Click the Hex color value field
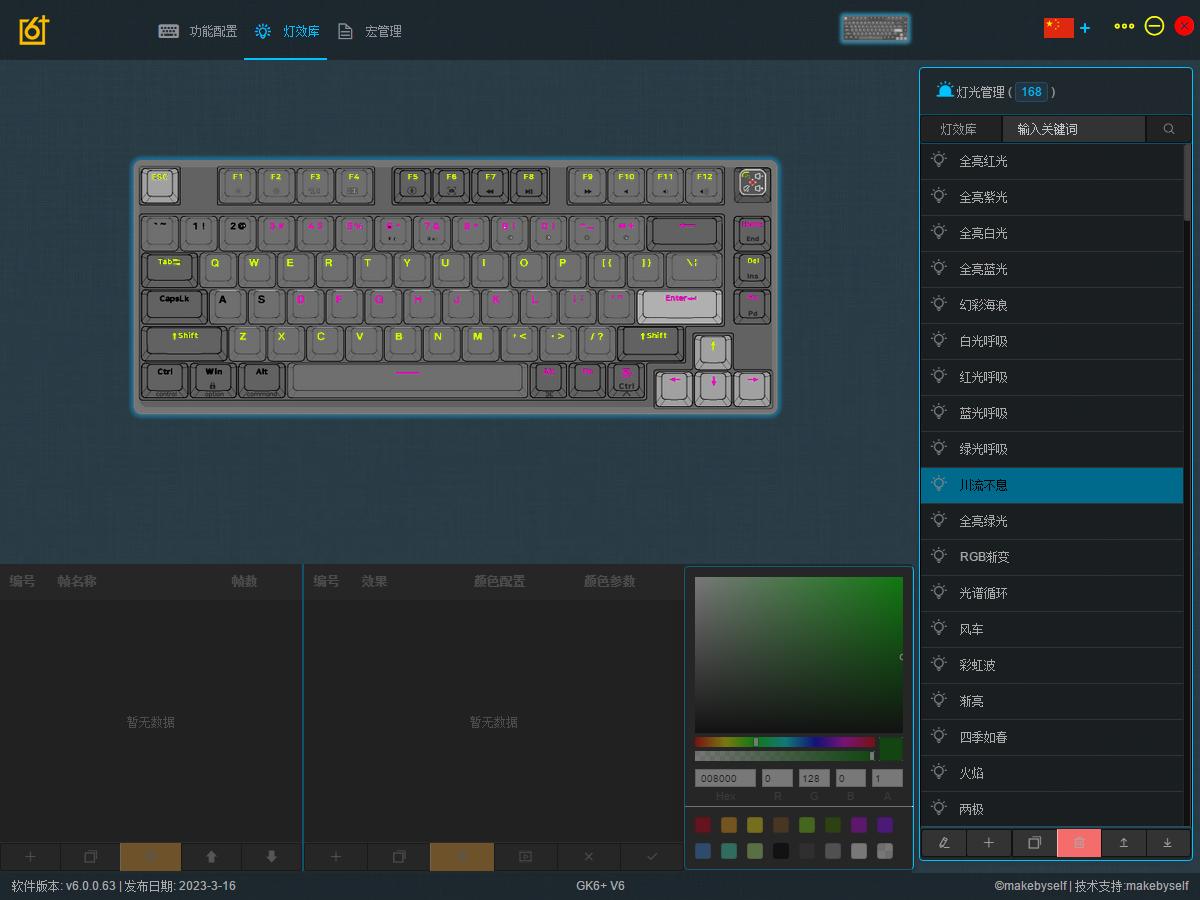The height and width of the screenshot is (900, 1200). 725,778
